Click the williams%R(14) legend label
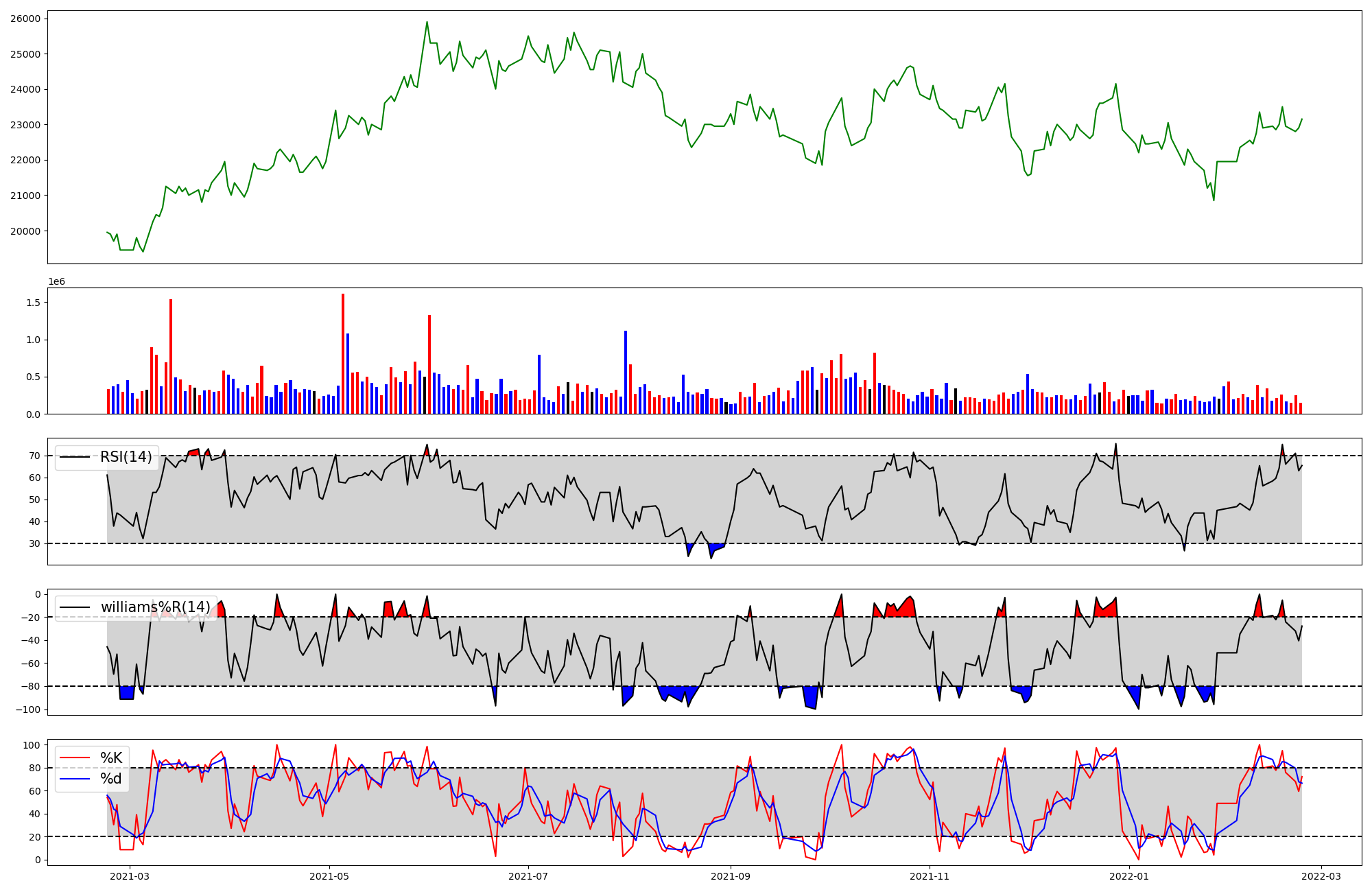The width and height of the screenshot is (1372, 892). tap(155, 607)
